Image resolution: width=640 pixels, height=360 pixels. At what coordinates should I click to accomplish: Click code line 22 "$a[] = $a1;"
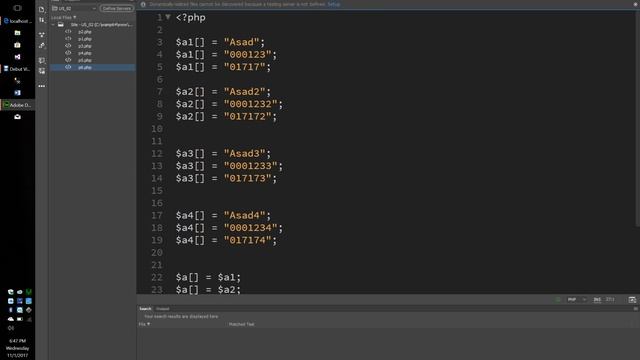point(208,278)
